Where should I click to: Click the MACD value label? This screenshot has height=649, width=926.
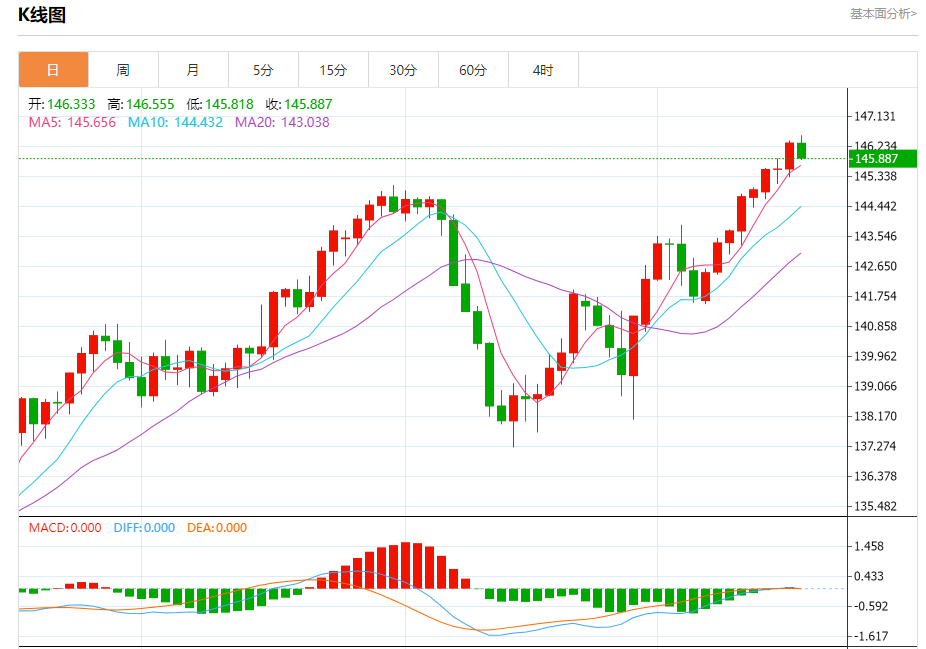(65, 527)
